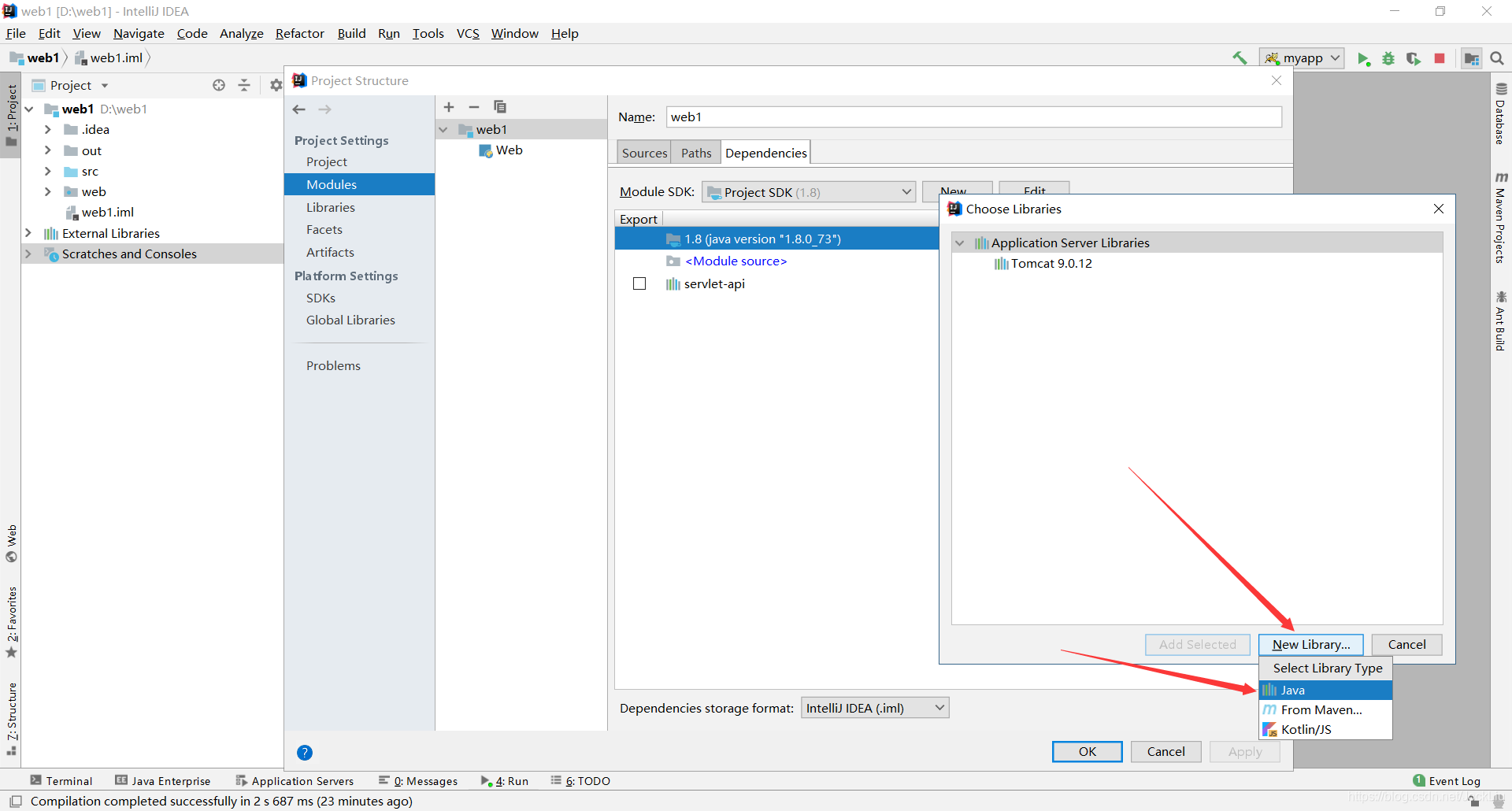Choose Kotlin/JS library type

pyautogui.click(x=1326, y=729)
